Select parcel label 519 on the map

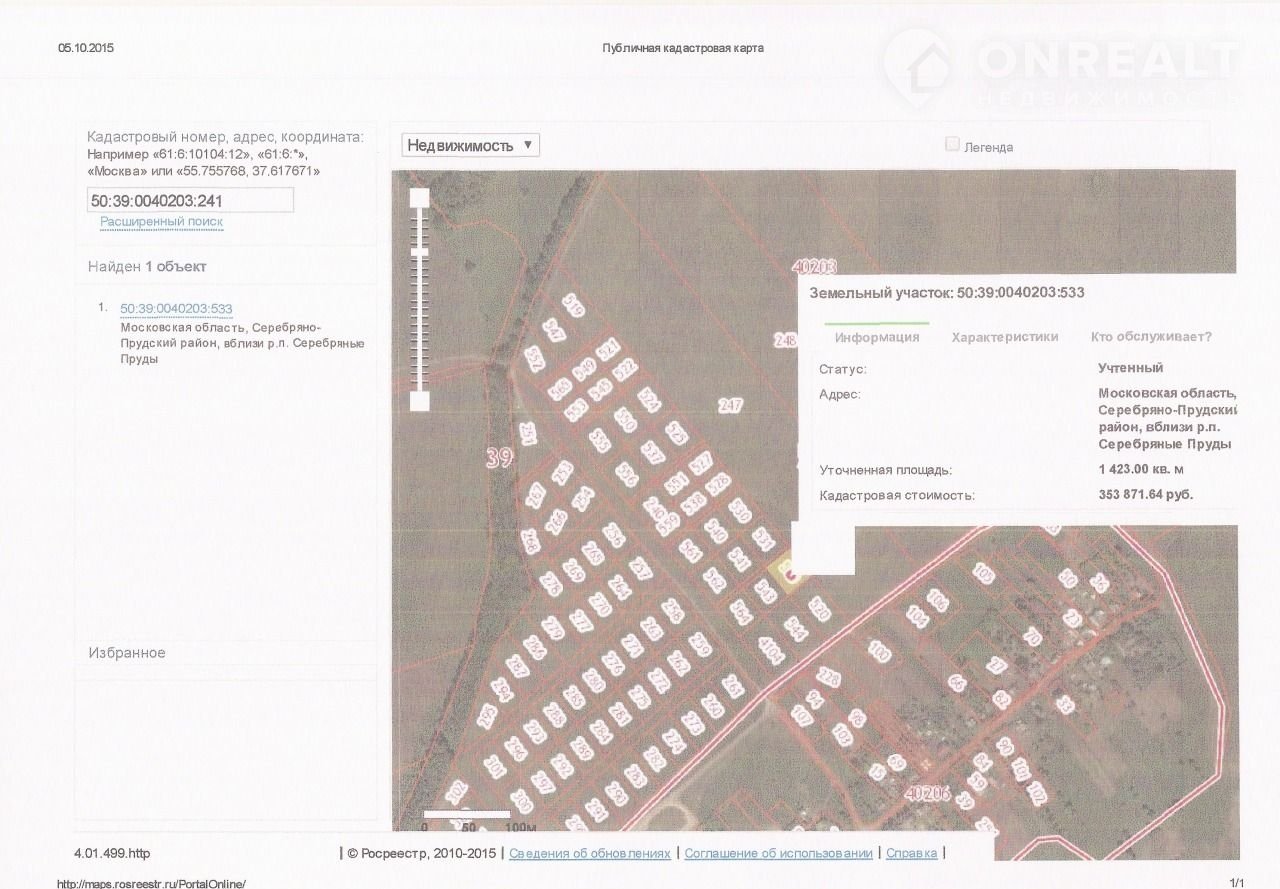573,304
